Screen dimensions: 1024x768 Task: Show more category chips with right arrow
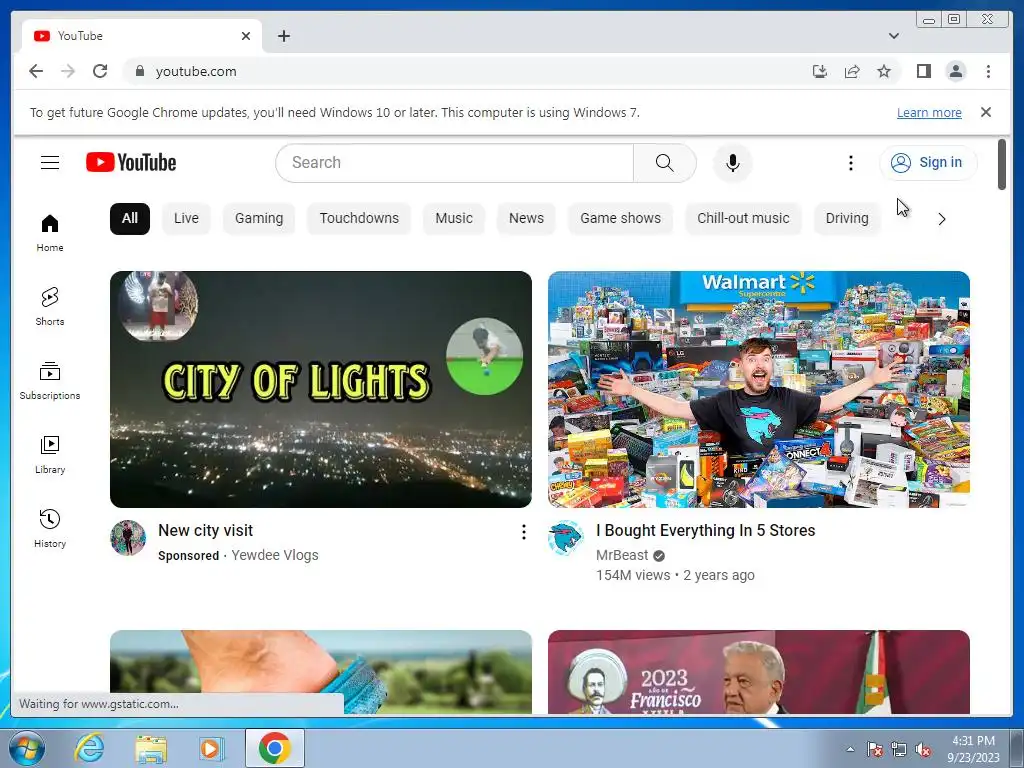point(941,219)
